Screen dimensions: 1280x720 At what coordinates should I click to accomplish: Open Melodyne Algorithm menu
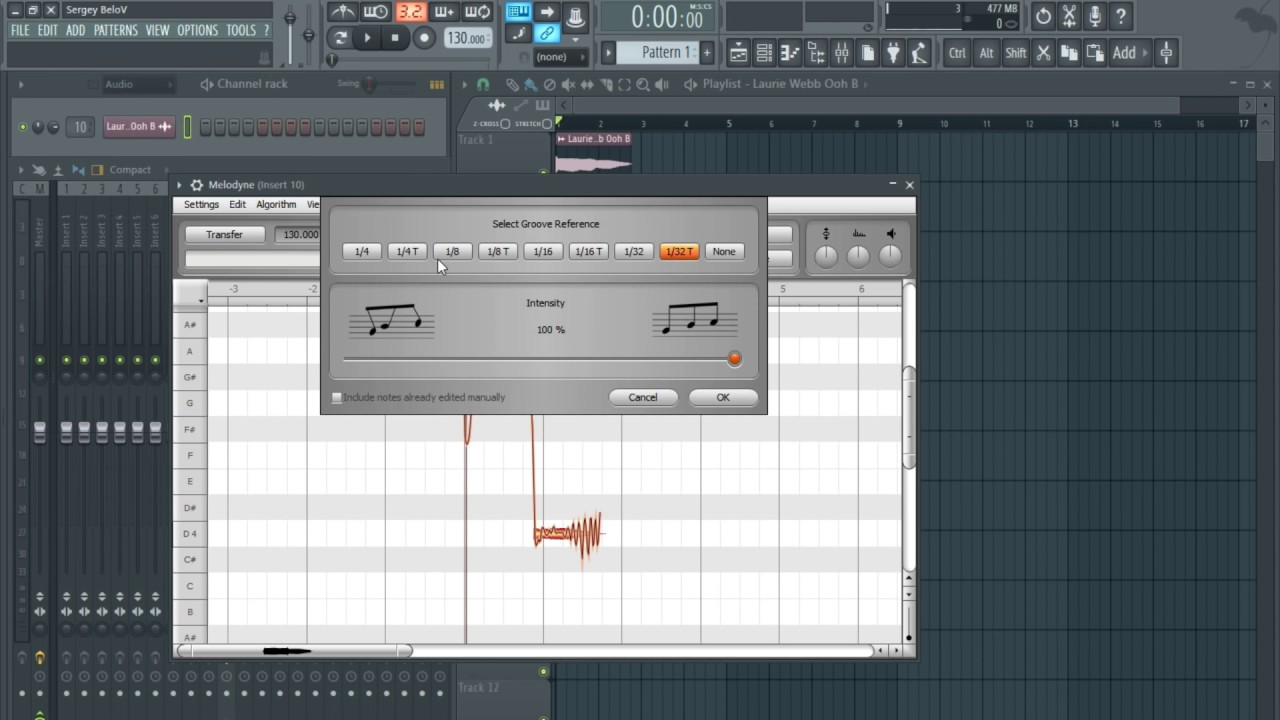click(276, 204)
